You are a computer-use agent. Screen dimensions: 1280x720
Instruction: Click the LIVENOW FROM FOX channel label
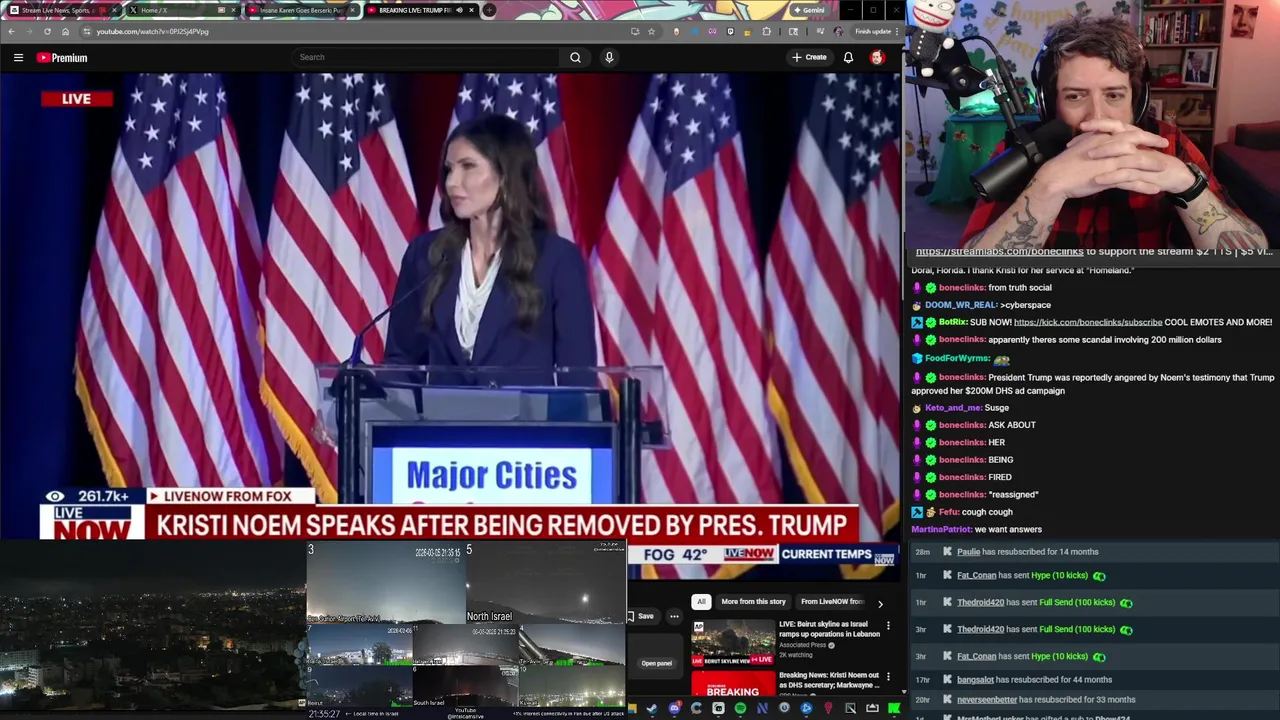pyautogui.click(x=228, y=496)
